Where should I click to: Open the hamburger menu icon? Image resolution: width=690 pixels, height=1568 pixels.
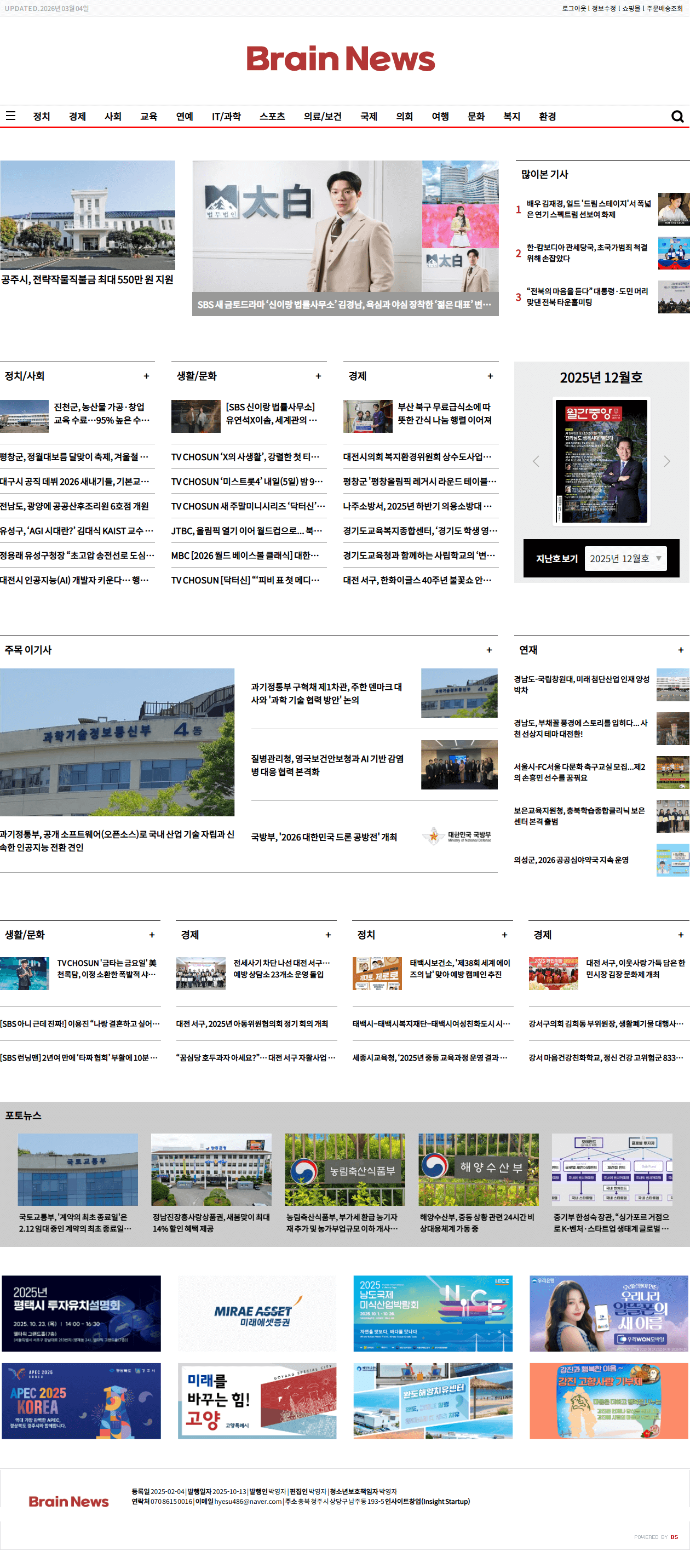click(x=10, y=116)
